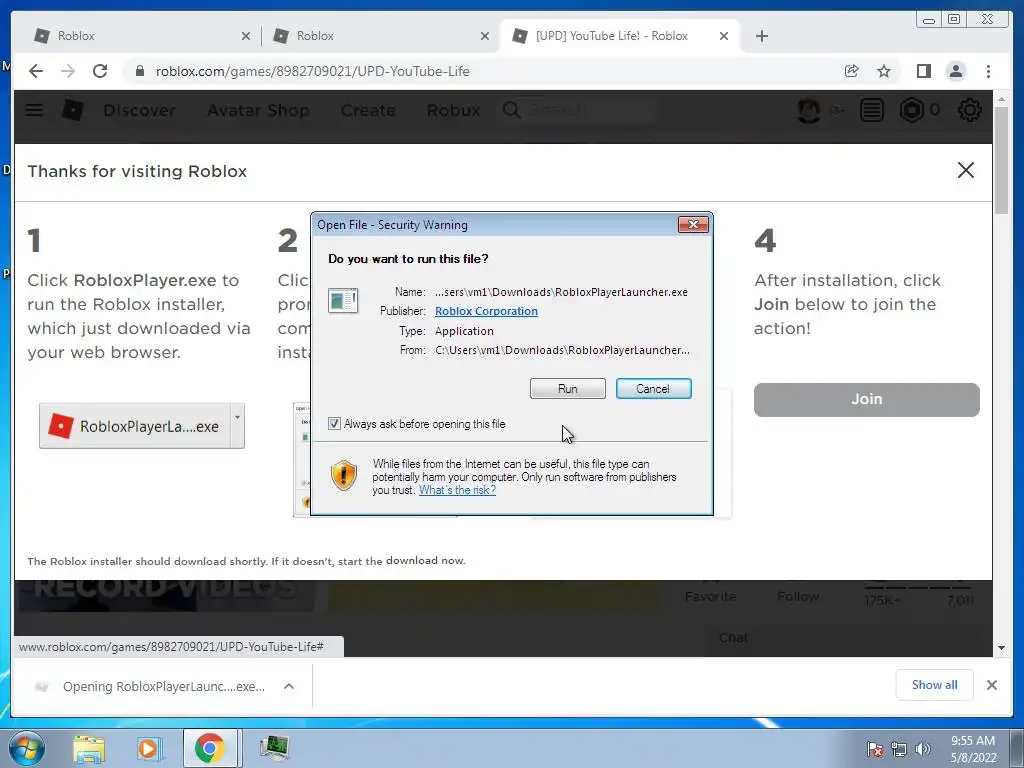The image size is (1024, 768).
Task: Open Windows Explorer from the taskbar
Action: coord(89,748)
